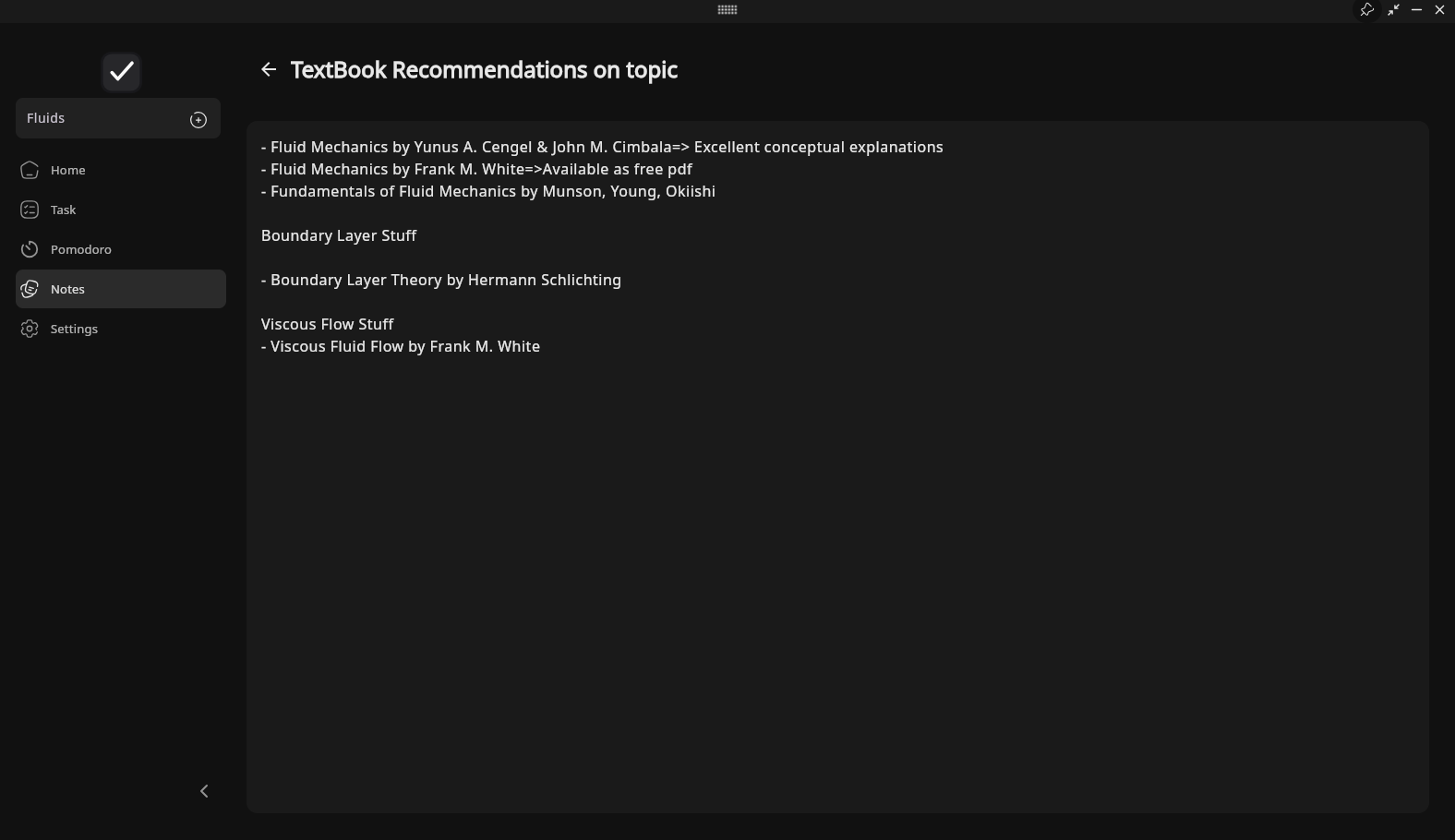Collapse the sidebar with chevron
The height and width of the screenshot is (840, 1455).
(204, 791)
